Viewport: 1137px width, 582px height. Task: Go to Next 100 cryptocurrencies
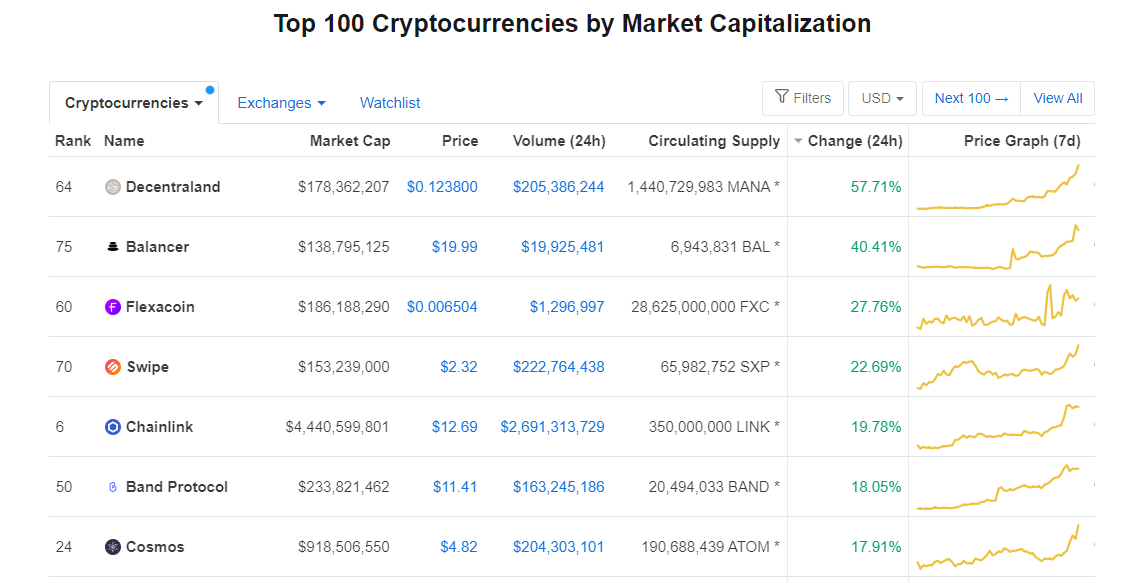(971, 99)
